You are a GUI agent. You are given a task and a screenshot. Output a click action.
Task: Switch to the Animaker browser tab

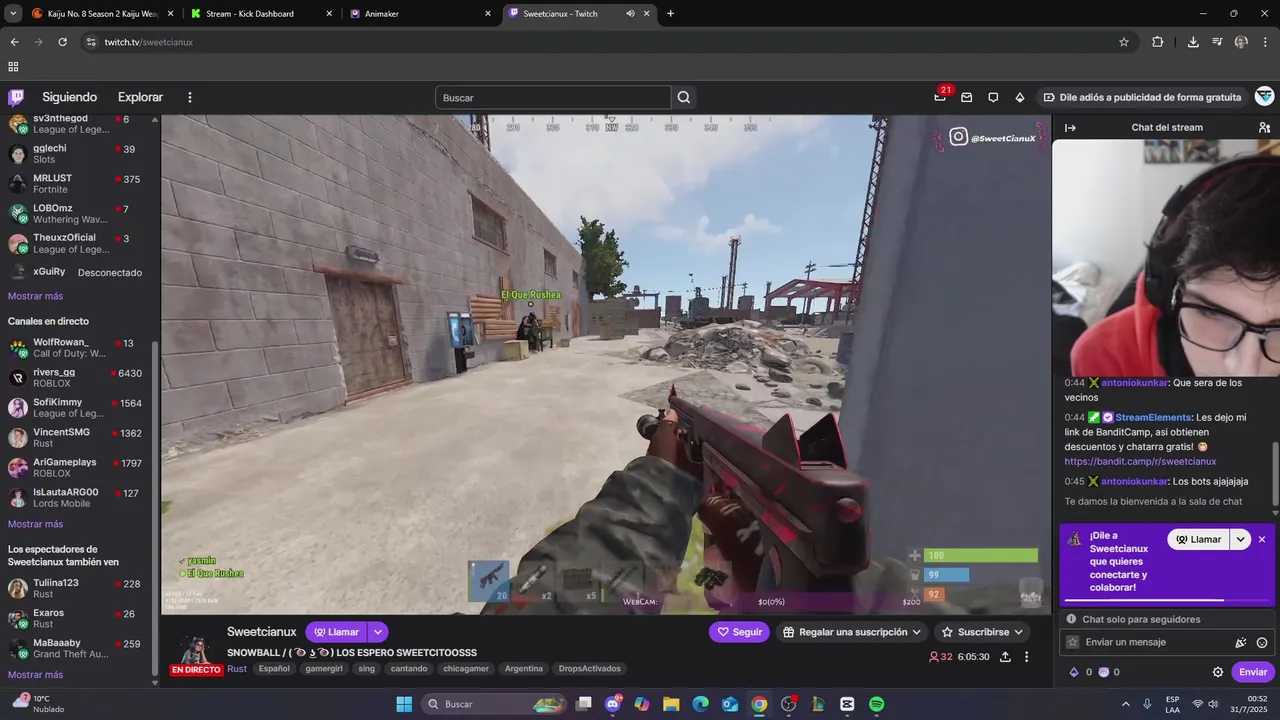coord(421,13)
